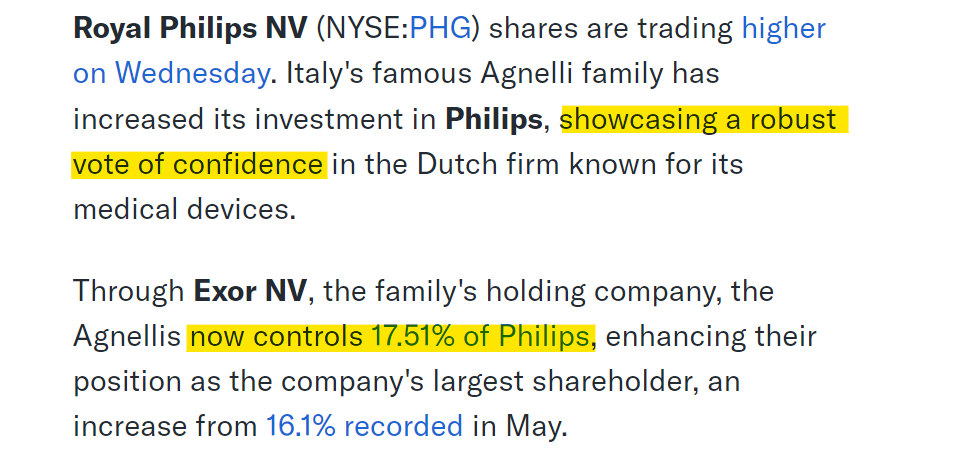971x457 pixels.
Task: Click the highlighted 'showcasing a robust' text
Action: tap(704, 119)
